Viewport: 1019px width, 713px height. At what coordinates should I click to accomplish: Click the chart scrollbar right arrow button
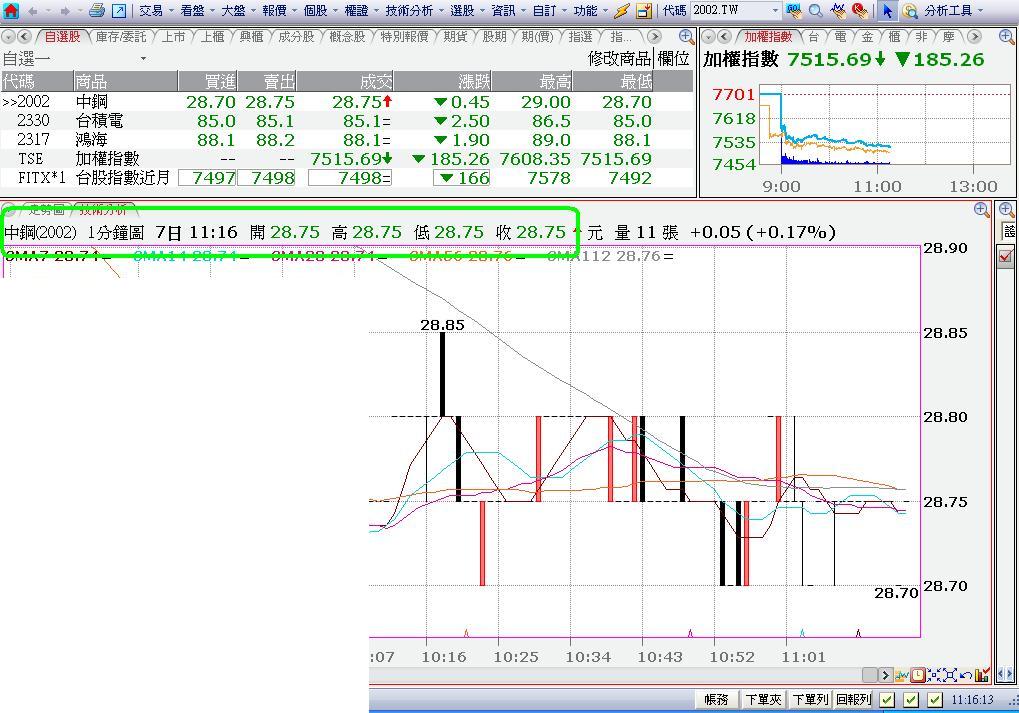tap(885, 675)
